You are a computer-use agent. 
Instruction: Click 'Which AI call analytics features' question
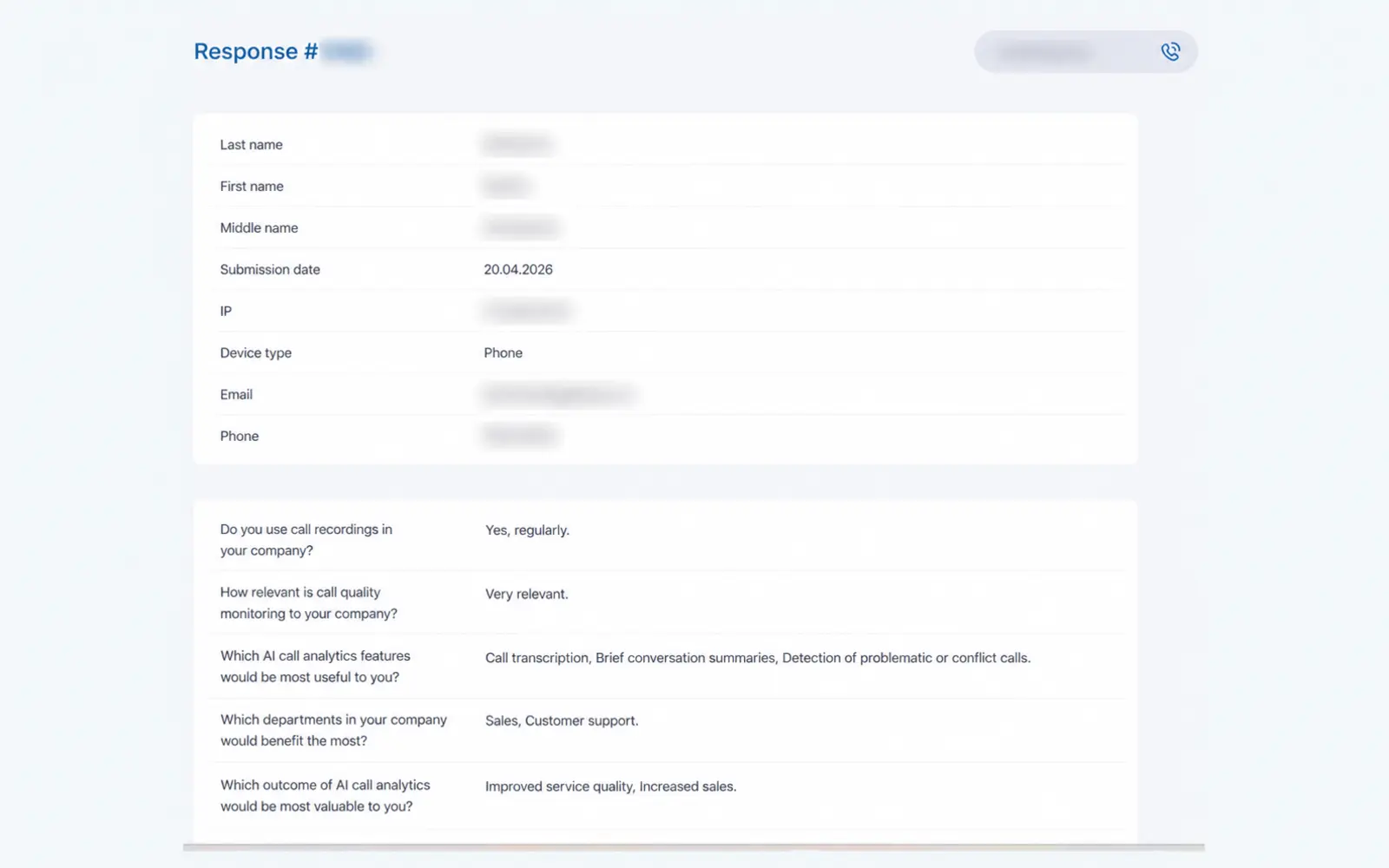(315, 667)
